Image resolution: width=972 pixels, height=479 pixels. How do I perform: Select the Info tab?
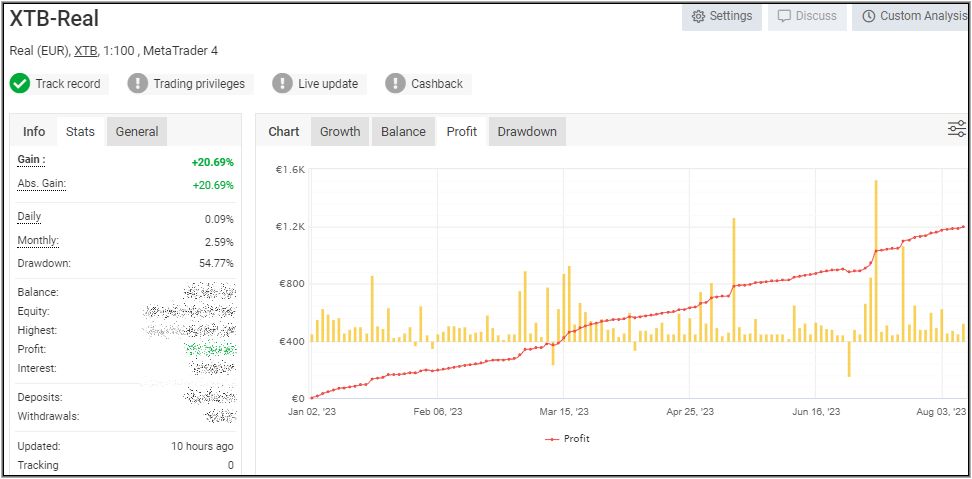point(34,132)
